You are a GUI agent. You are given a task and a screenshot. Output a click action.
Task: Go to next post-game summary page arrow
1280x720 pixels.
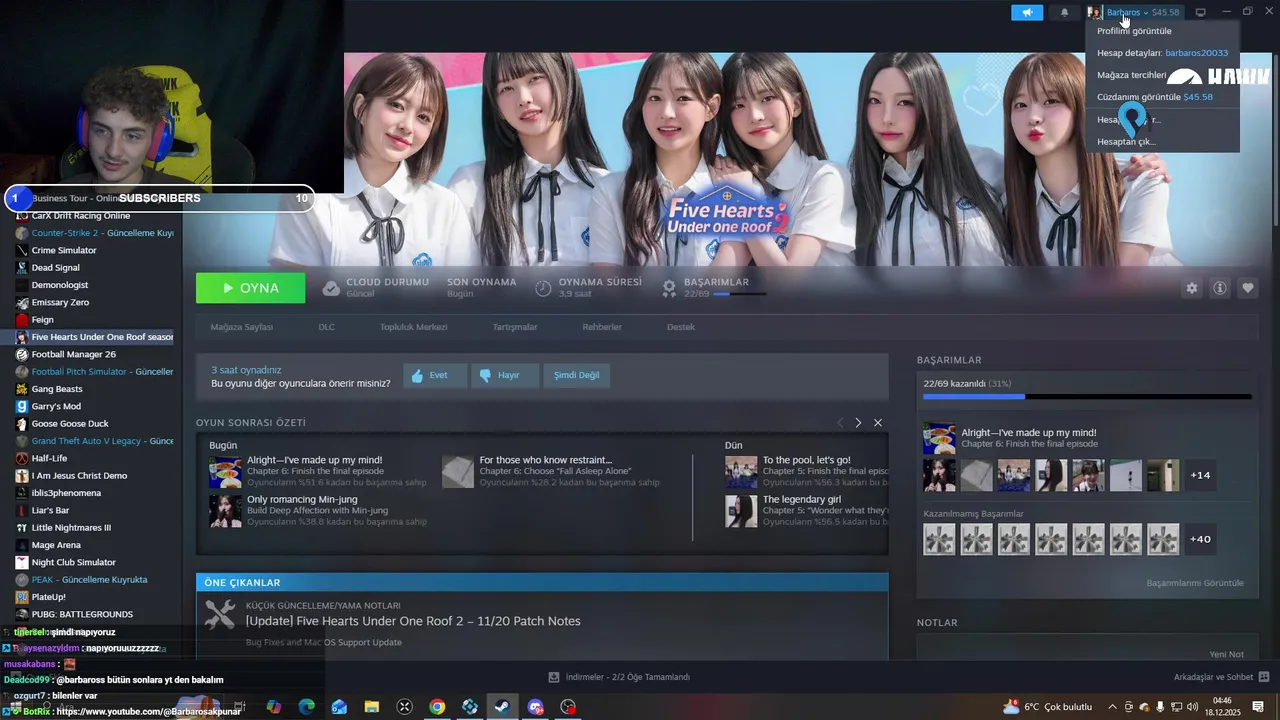click(x=858, y=423)
